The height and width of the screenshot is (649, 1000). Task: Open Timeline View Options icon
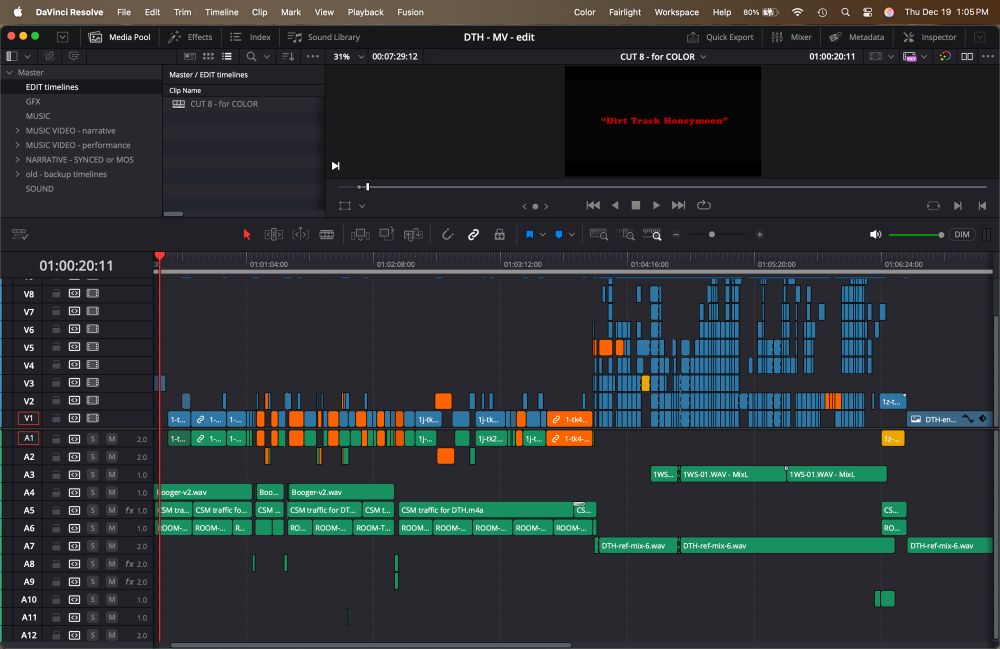20,235
